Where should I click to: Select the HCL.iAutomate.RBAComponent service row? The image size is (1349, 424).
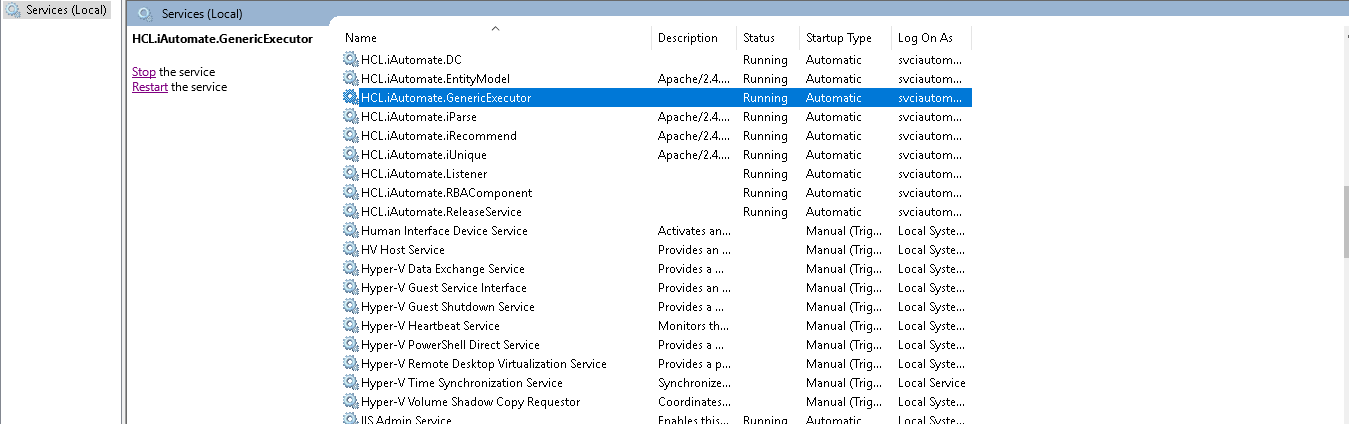(x=446, y=193)
